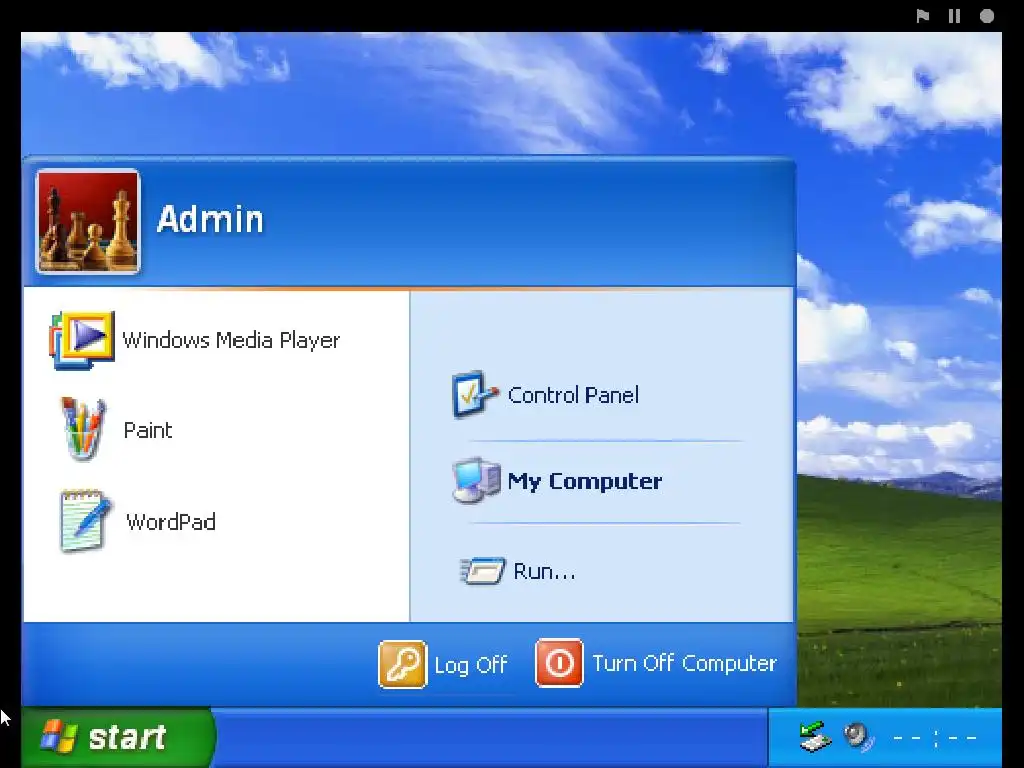Click the orange Log Off key icon
This screenshot has width=1024, height=768.
tap(402, 664)
